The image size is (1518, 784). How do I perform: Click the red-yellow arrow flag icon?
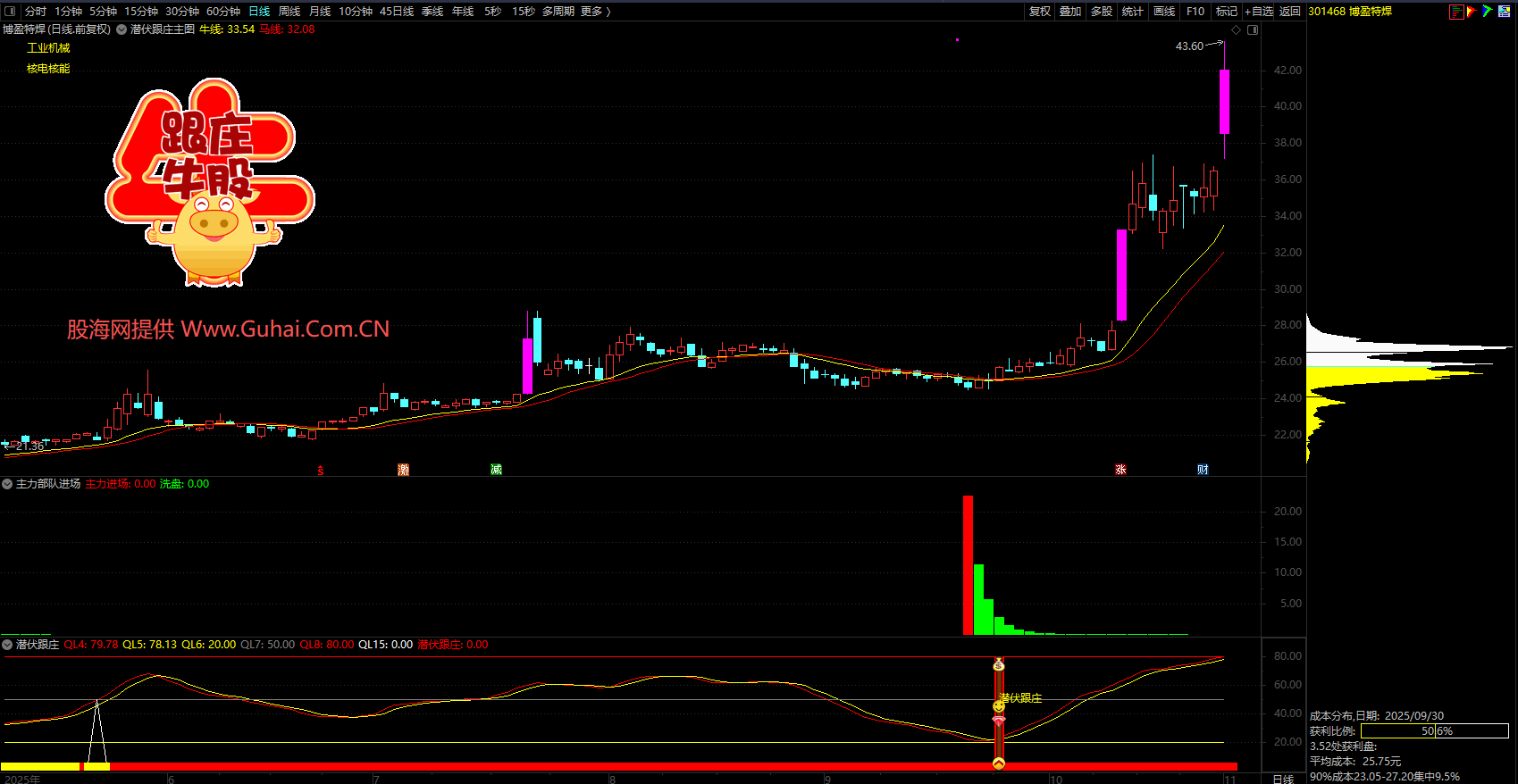click(1472, 12)
